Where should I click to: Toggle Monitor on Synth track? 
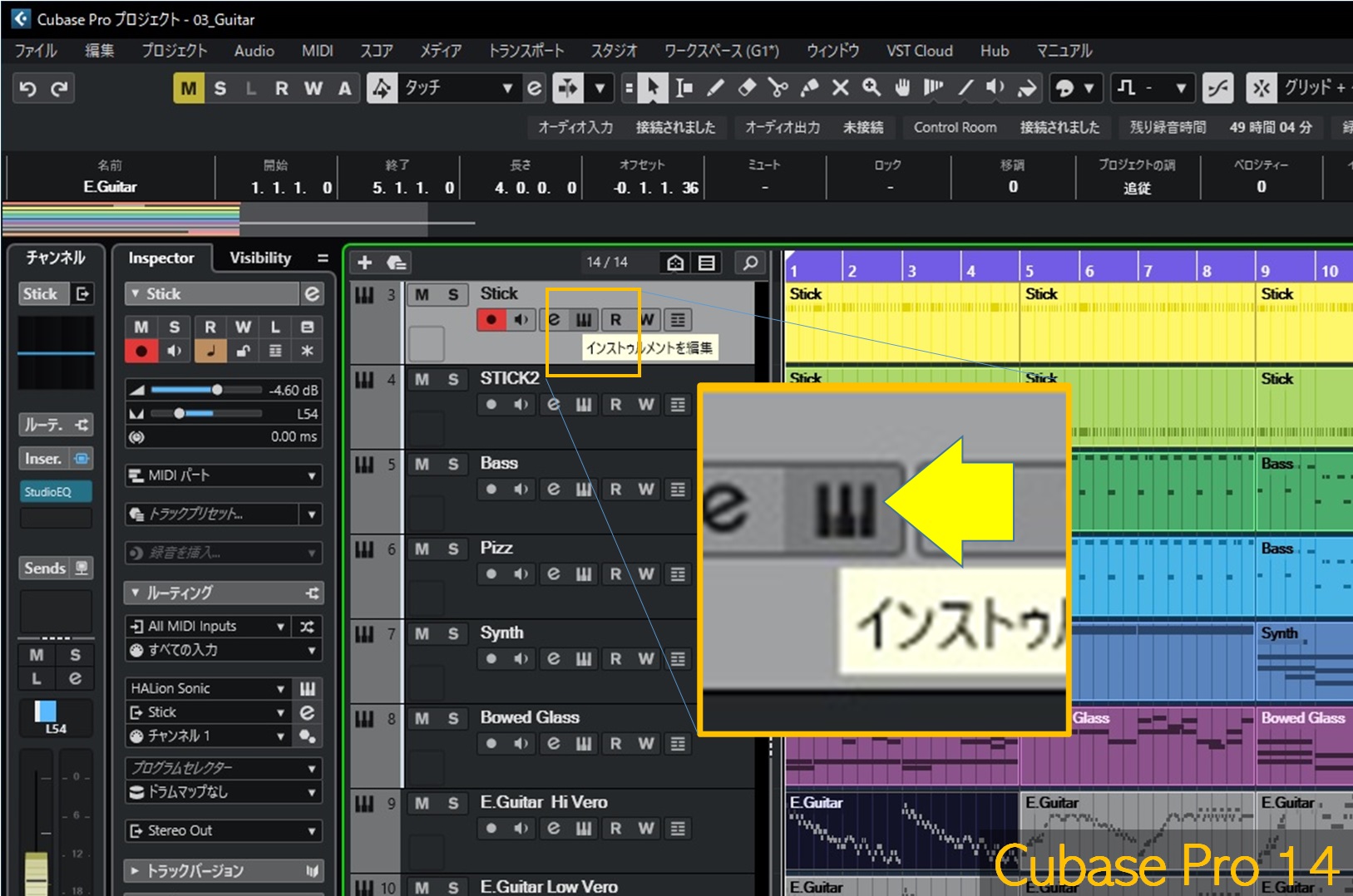[521, 659]
